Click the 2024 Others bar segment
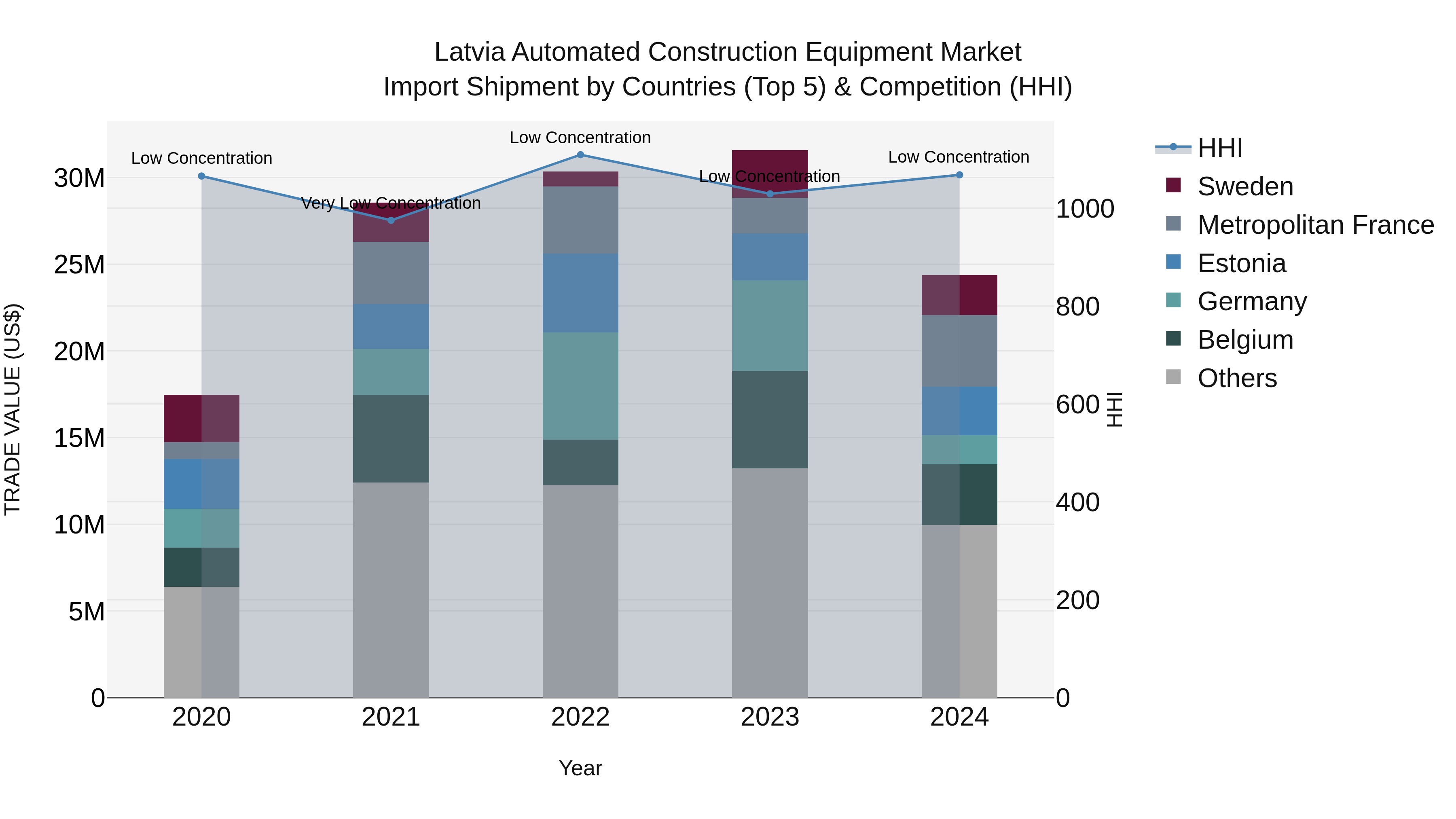 pyautogui.click(x=959, y=611)
